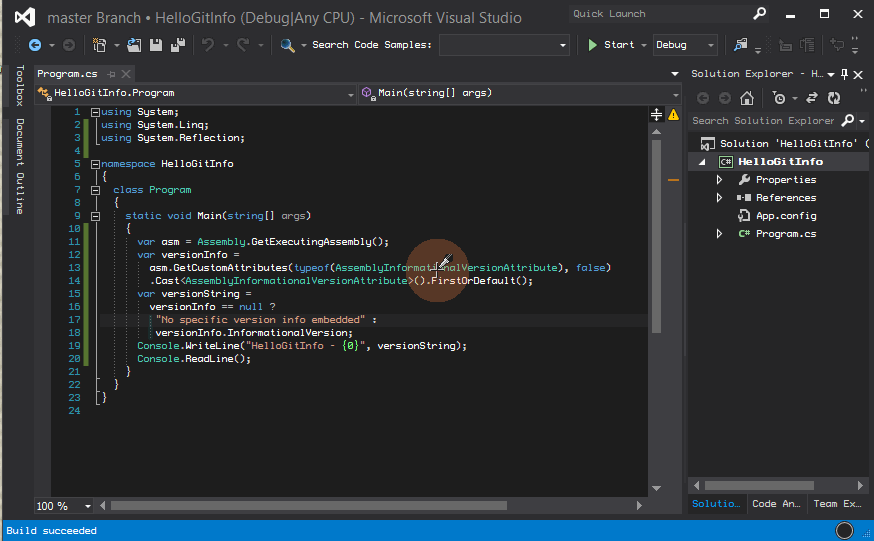Save Program.cs with the Save icon
874x541 pixels.
[x=156, y=45]
